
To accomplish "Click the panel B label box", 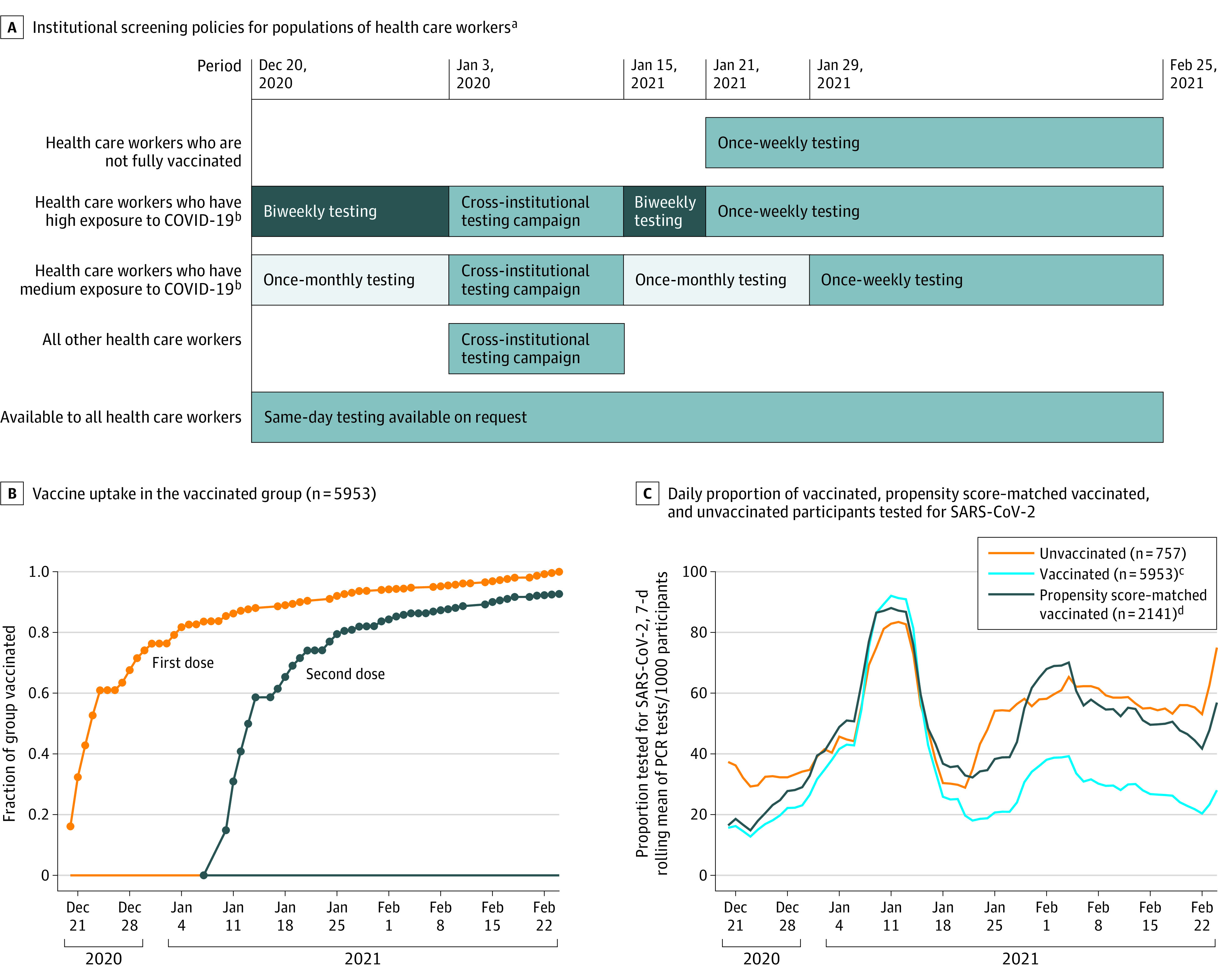I will (x=12, y=493).
